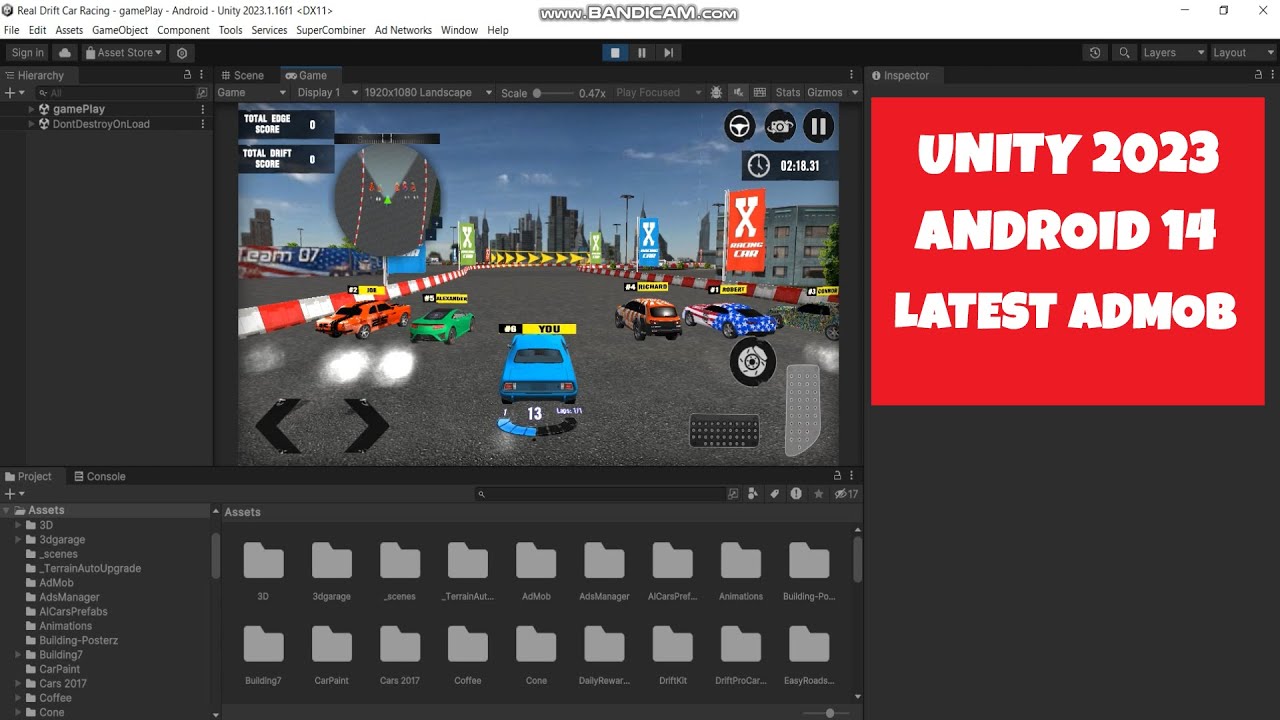
Task: Open the Inspector panel three-dot menu
Action: [1274, 75]
